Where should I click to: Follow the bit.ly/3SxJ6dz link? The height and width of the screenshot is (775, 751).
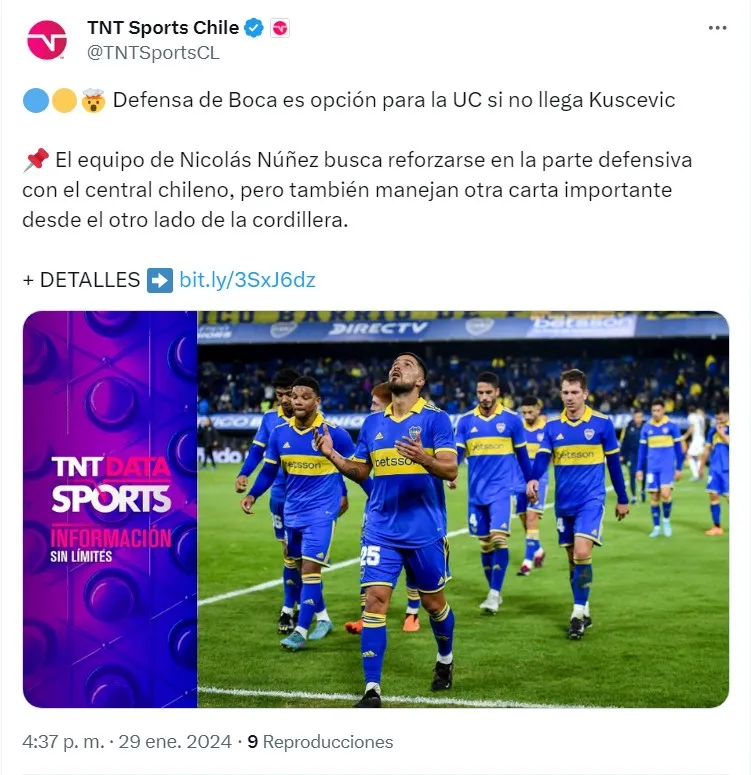click(x=247, y=280)
